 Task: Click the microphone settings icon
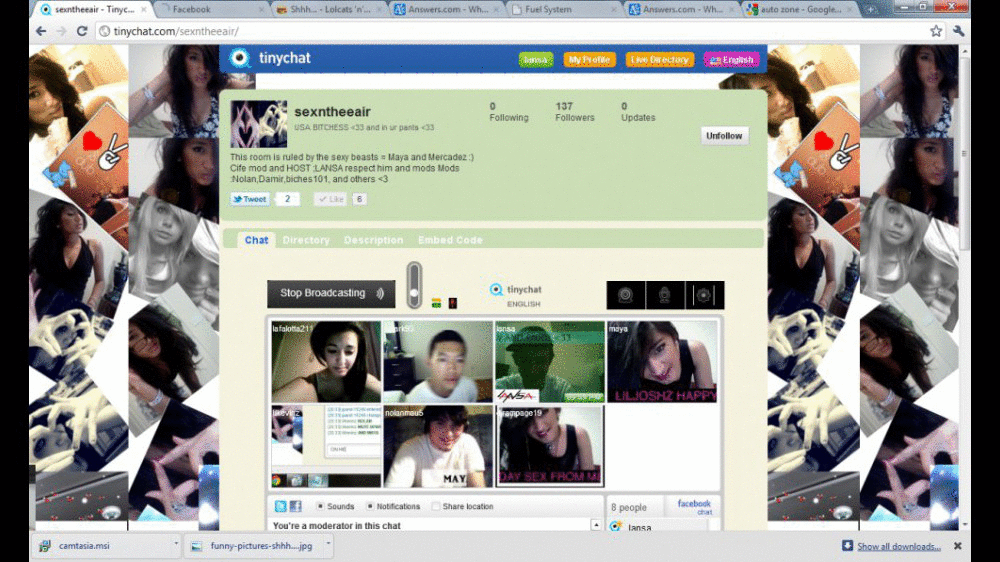[665, 295]
